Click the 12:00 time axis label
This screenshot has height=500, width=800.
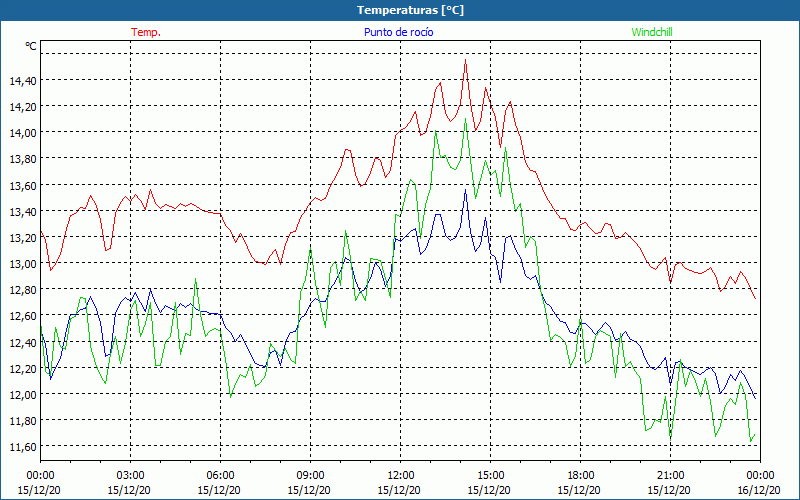click(401, 476)
